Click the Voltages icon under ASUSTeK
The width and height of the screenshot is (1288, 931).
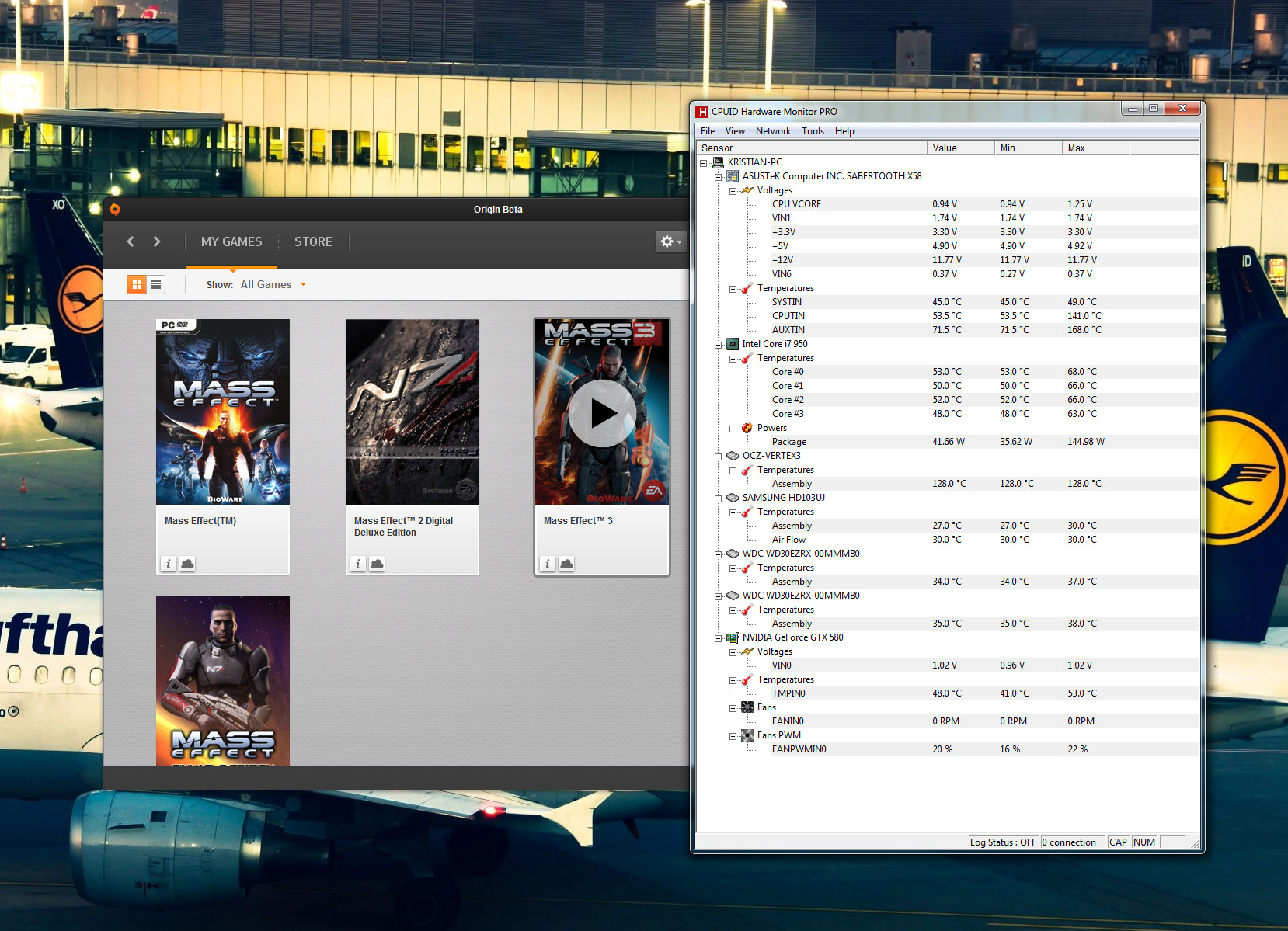click(x=747, y=190)
